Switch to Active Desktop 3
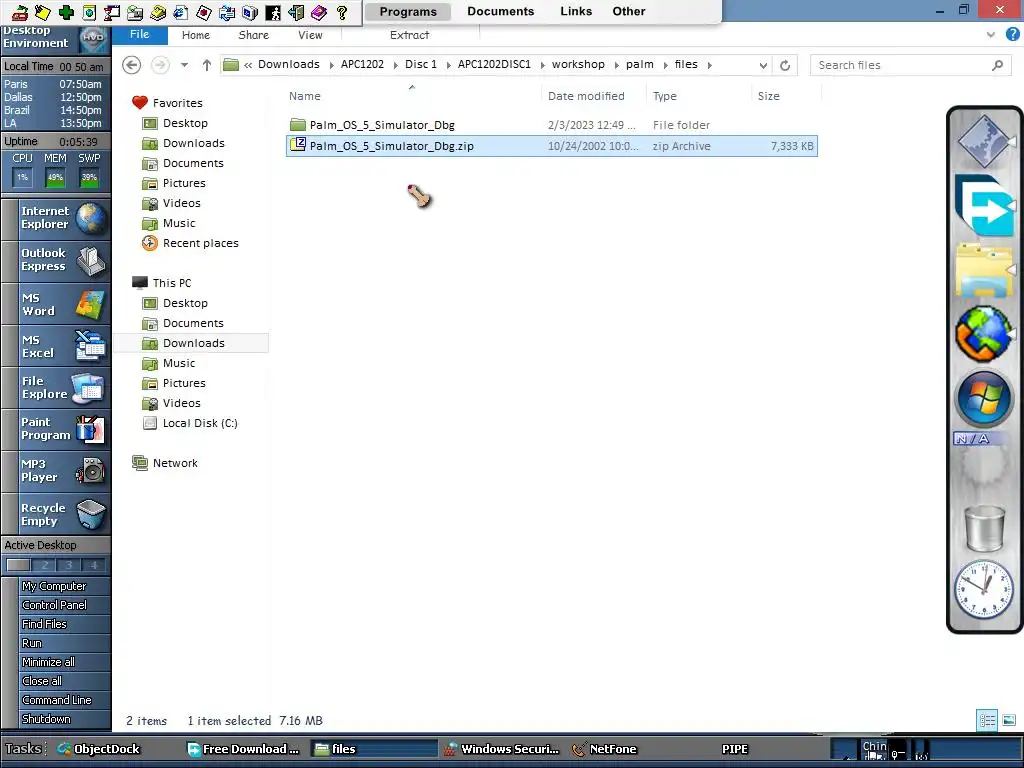1024x768 pixels. (x=69, y=565)
